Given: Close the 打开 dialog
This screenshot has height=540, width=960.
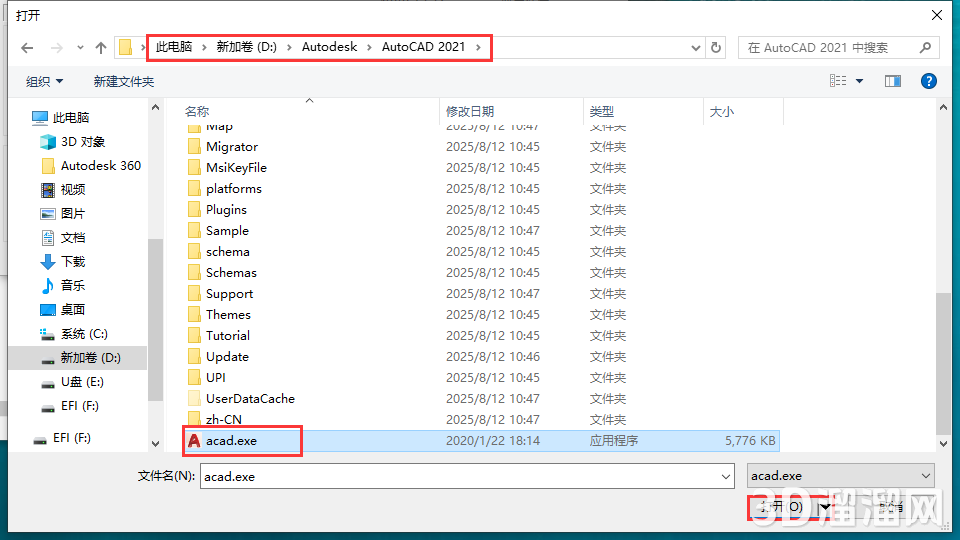Looking at the screenshot, I should [937, 15].
